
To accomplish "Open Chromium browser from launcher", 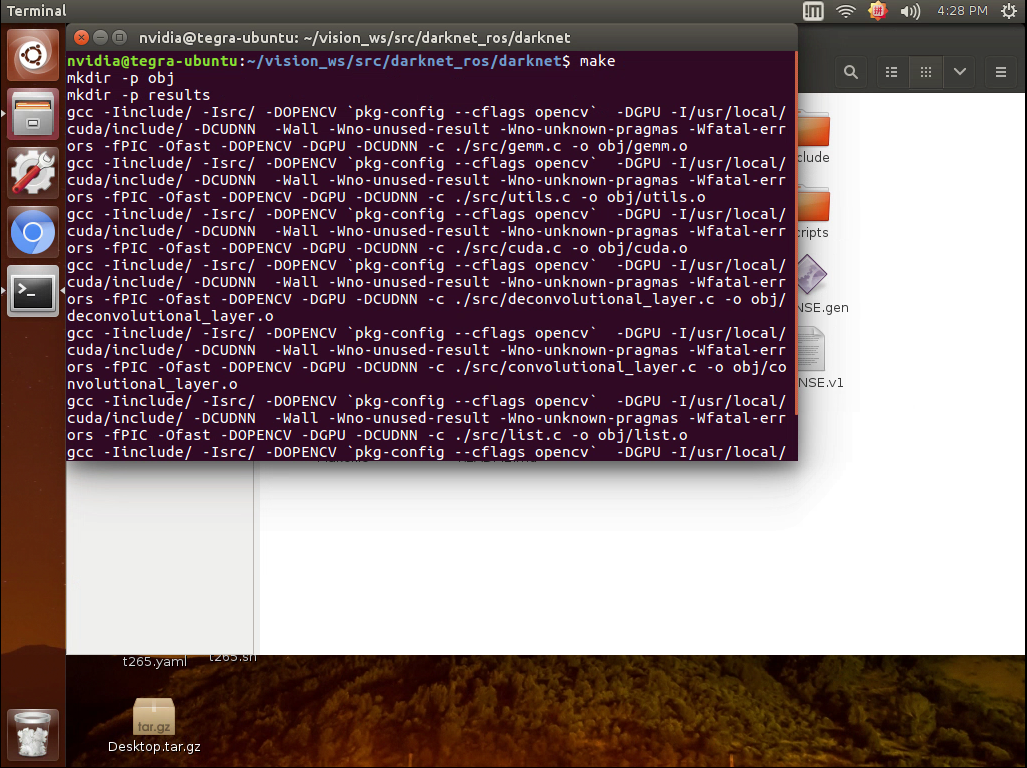I will (33, 232).
